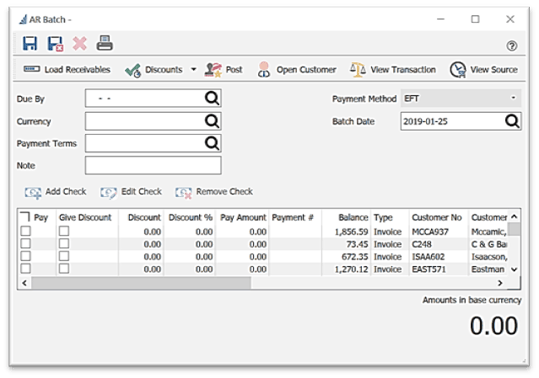Check Pay for customer EAST571
539x378 pixels.
click(x=25, y=268)
